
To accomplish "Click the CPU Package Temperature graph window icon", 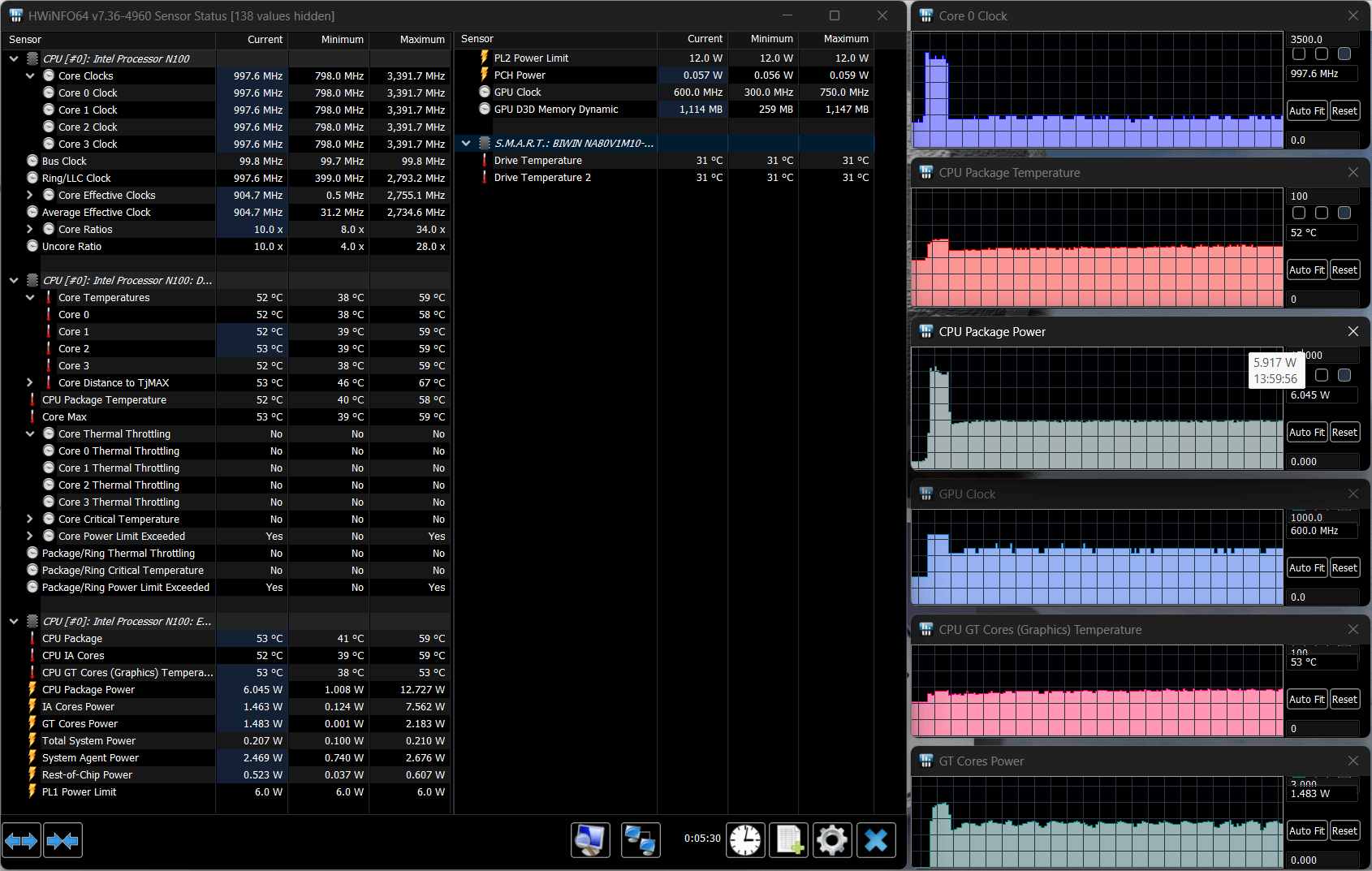I will point(926,172).
